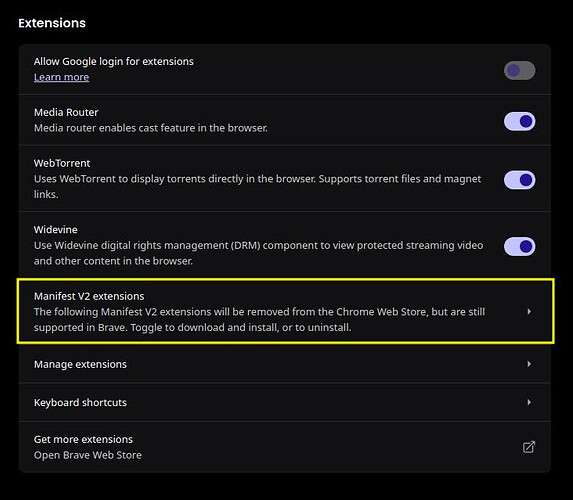Image resolution: width=573 pixels, height=500 pixels.
Task: Open the Learn more link
Action: click(61, 77)
